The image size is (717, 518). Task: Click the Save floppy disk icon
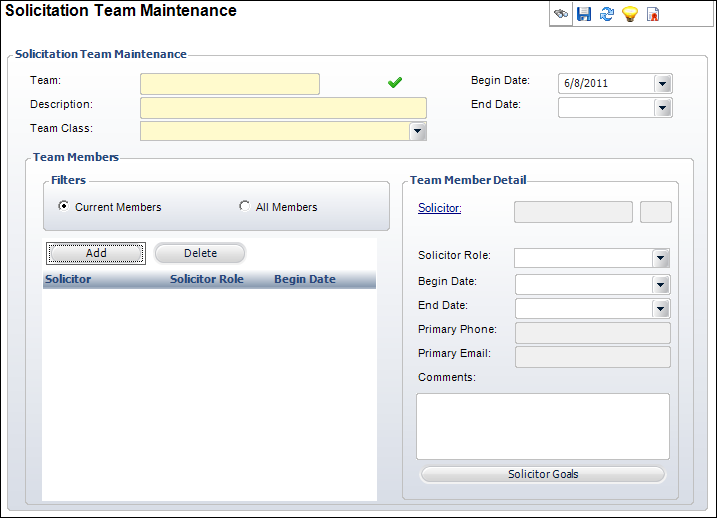coord(584,15)
